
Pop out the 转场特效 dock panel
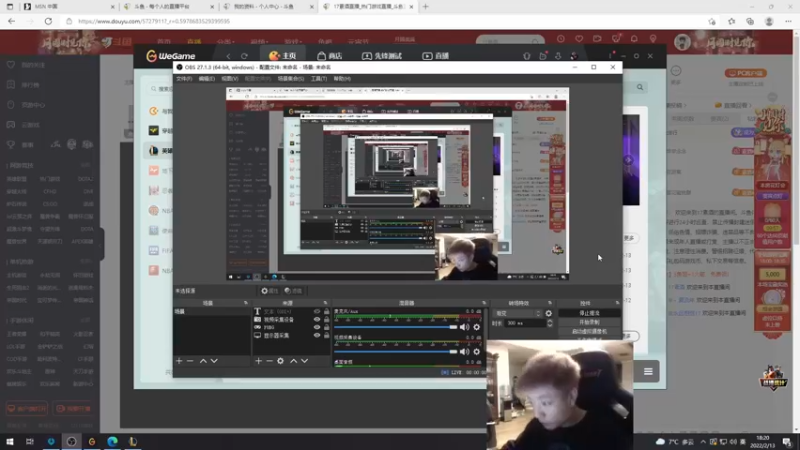[x=549, y=303]
